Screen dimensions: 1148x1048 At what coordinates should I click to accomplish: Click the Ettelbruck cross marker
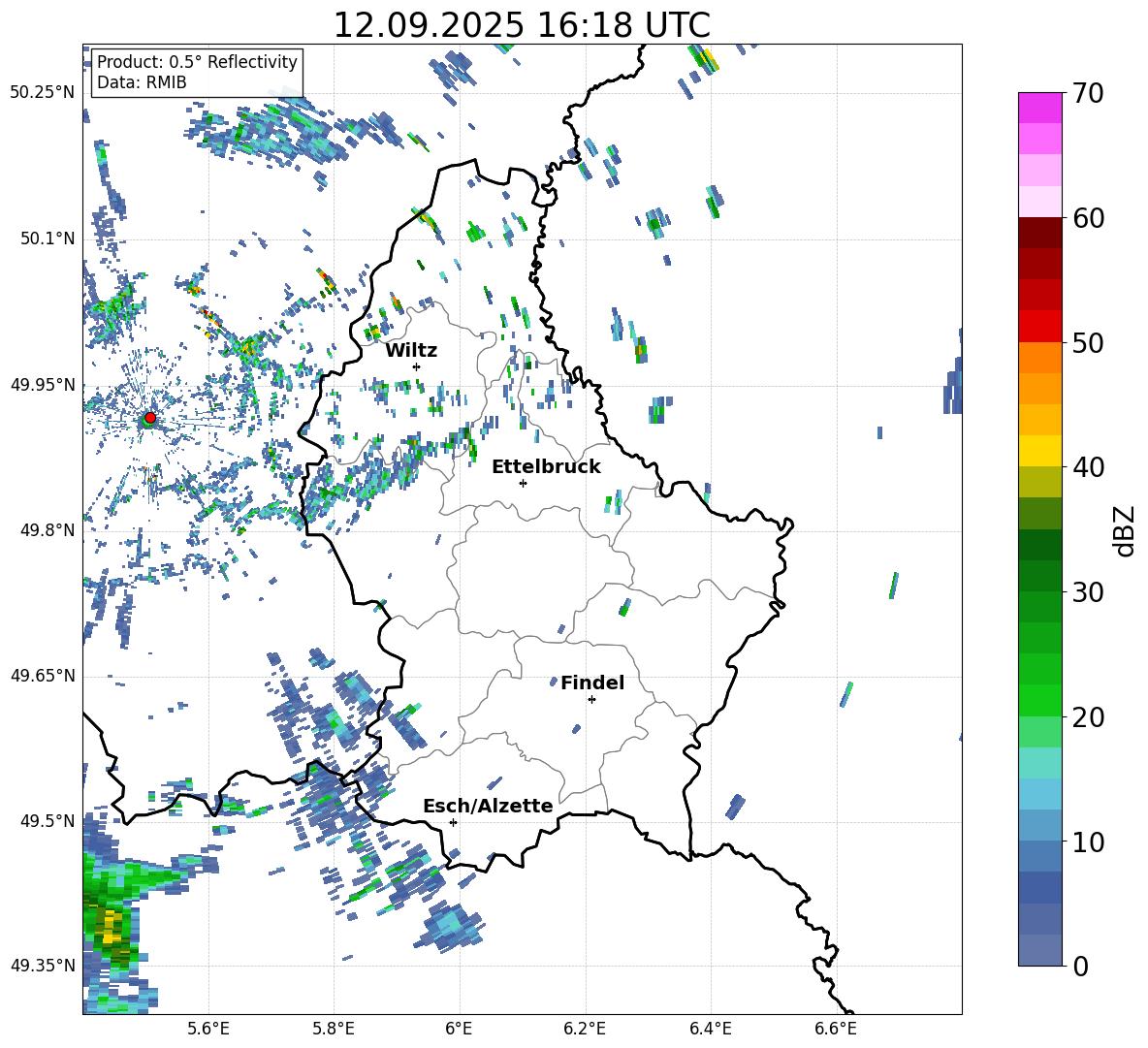[x=523, y=483]
